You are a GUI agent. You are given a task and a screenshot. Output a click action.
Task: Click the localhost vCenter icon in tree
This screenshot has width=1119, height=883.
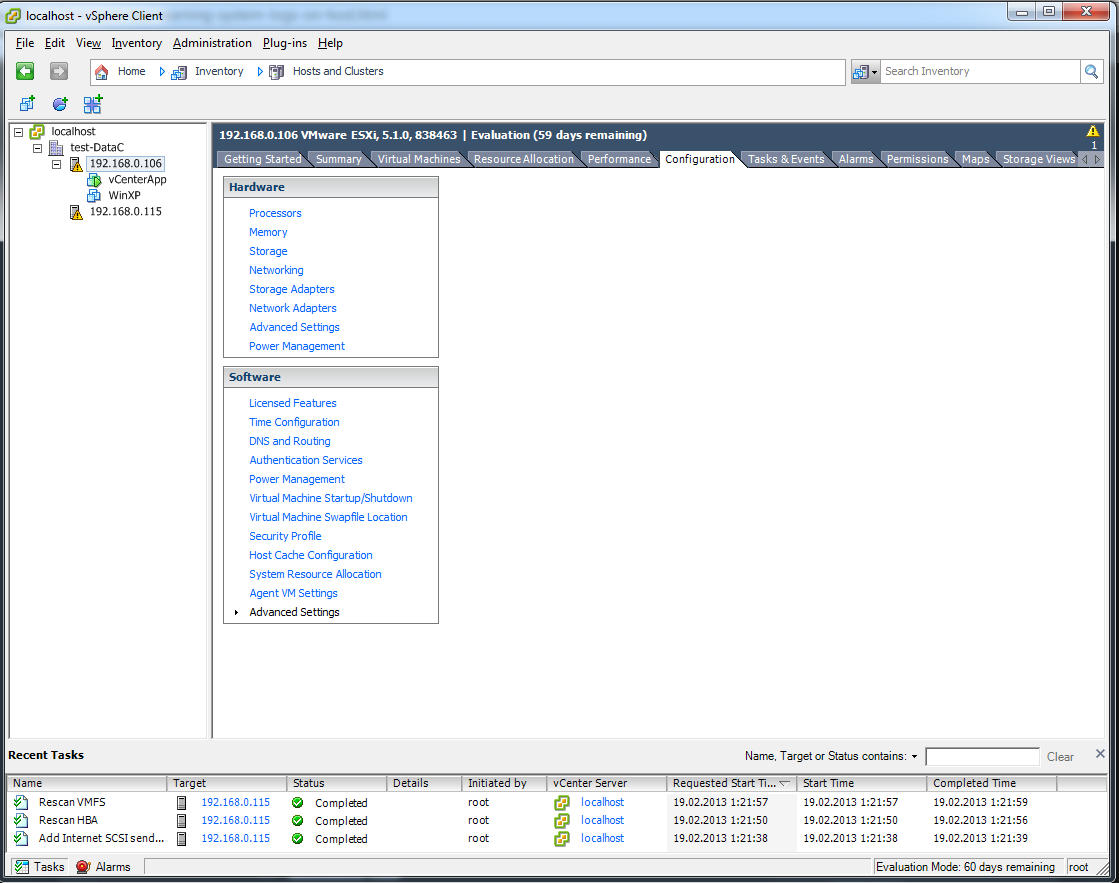pos(37,131)
